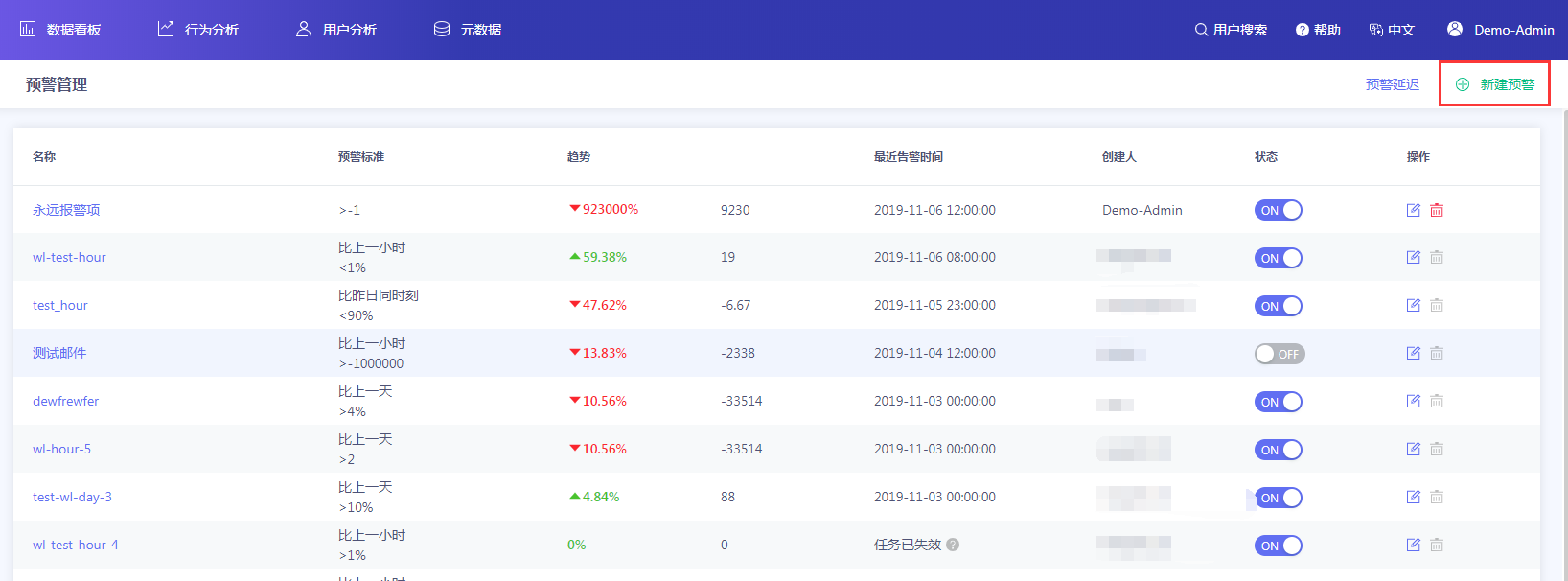Image resolution: width=1568 pixels, height=581 pixels.
Task: Click the 任务已失效 help question icon
Action: click(x=953, y=545)
